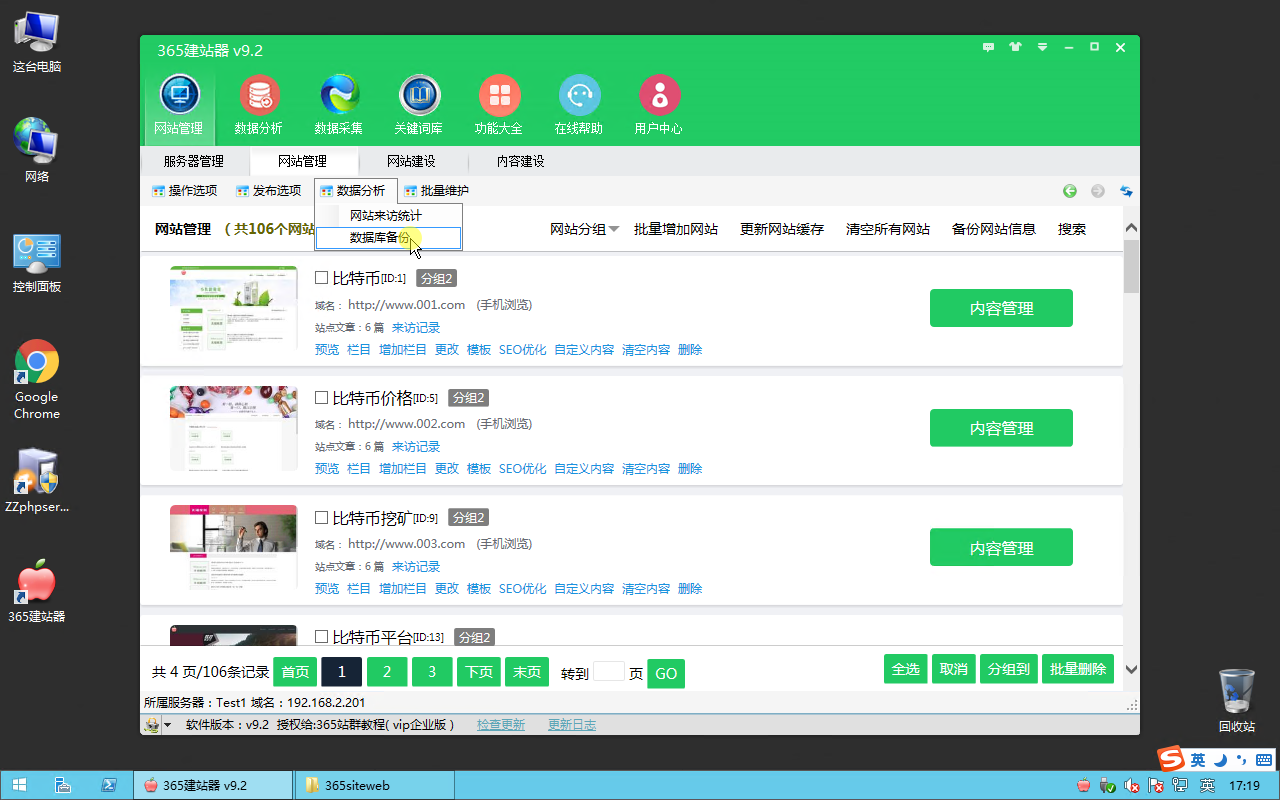Click 内容管理 button for 比特币 site
Image resolution: width=1280 pixels, height=800 pixels.
pos(1001,308)
